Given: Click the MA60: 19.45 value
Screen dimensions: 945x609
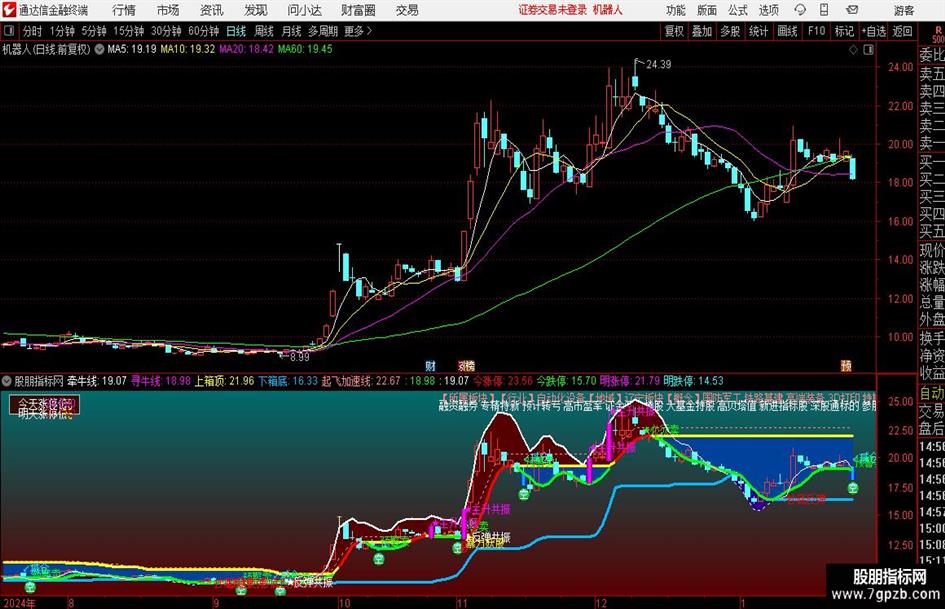Looking at the screenshot, I should click(305, 49).
